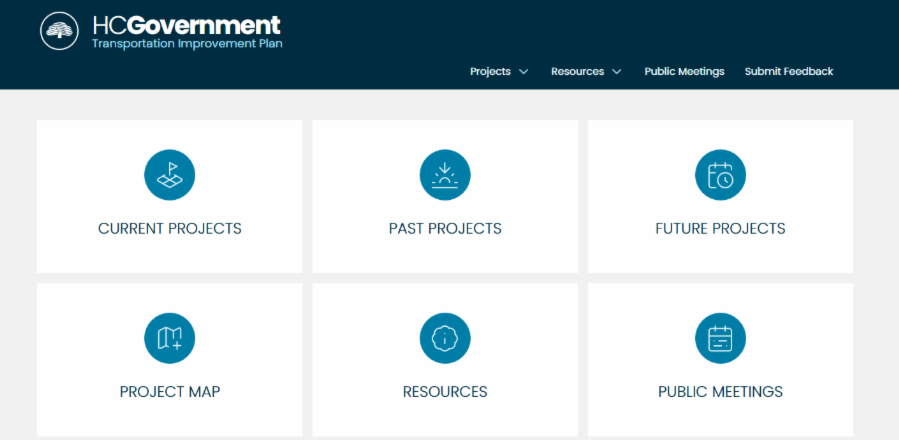Open the Resources navigation menu label

(577, 72)
